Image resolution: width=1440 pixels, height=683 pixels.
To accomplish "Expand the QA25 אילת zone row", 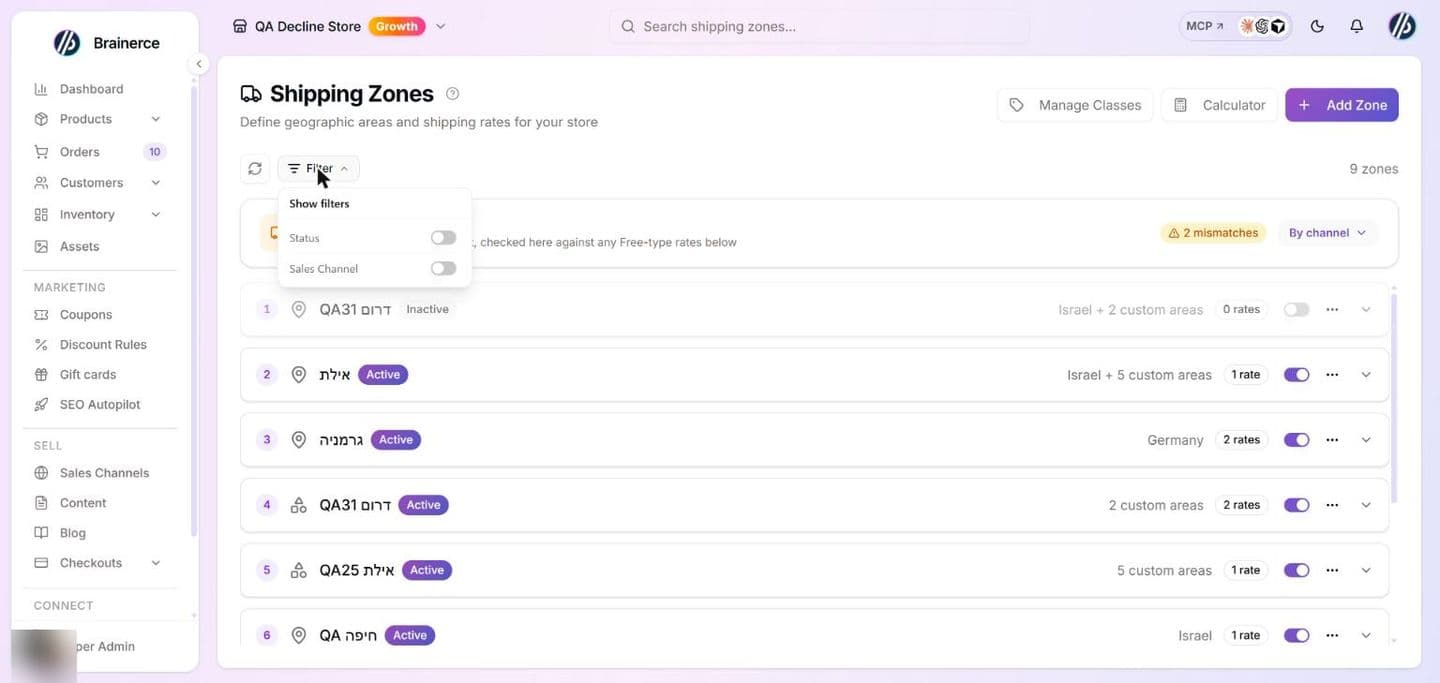I will (x=1366, y=570).
